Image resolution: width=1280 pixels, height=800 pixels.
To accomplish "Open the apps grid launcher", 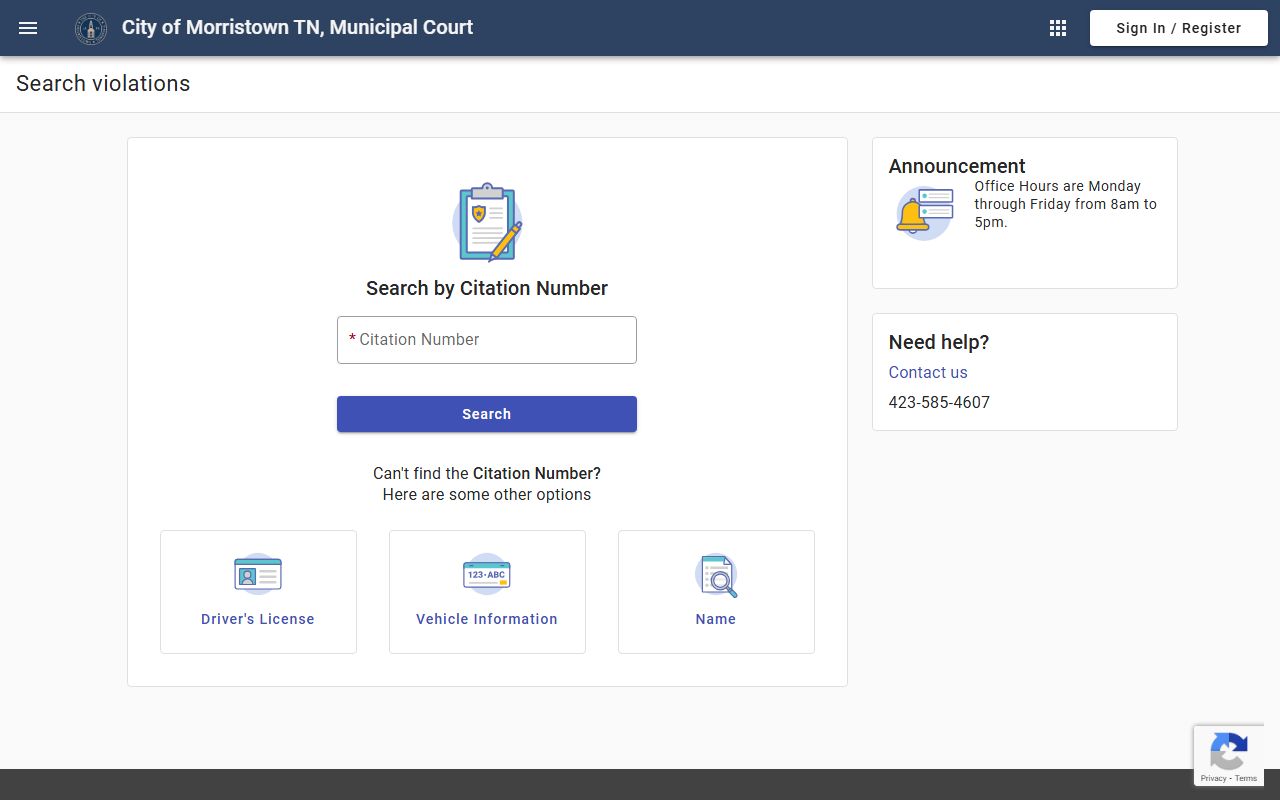I will coord(1058,28).
